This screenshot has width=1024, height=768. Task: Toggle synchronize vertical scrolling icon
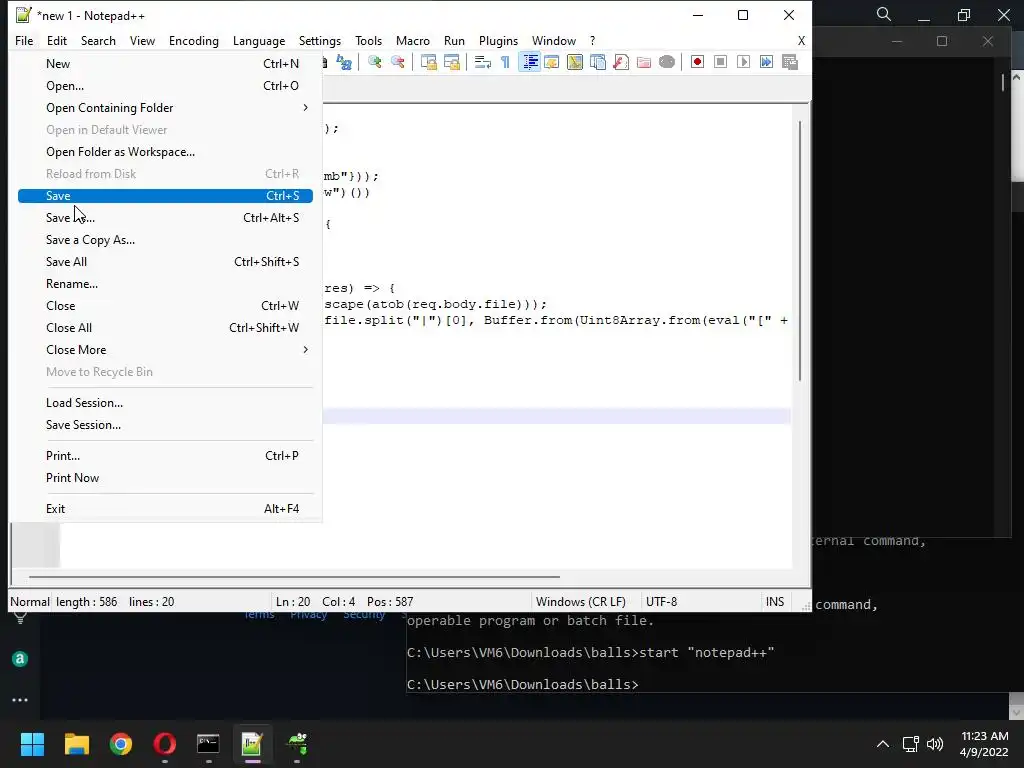(428, 62)
